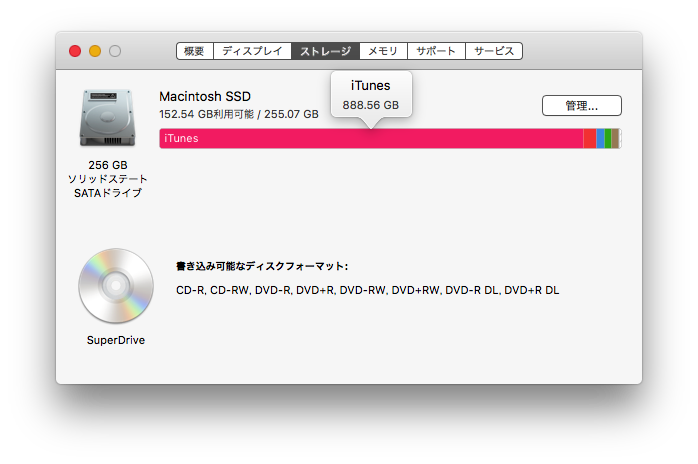698x464 pixels.
Task: Click the 管理... button
Action: tap(582, 106)
